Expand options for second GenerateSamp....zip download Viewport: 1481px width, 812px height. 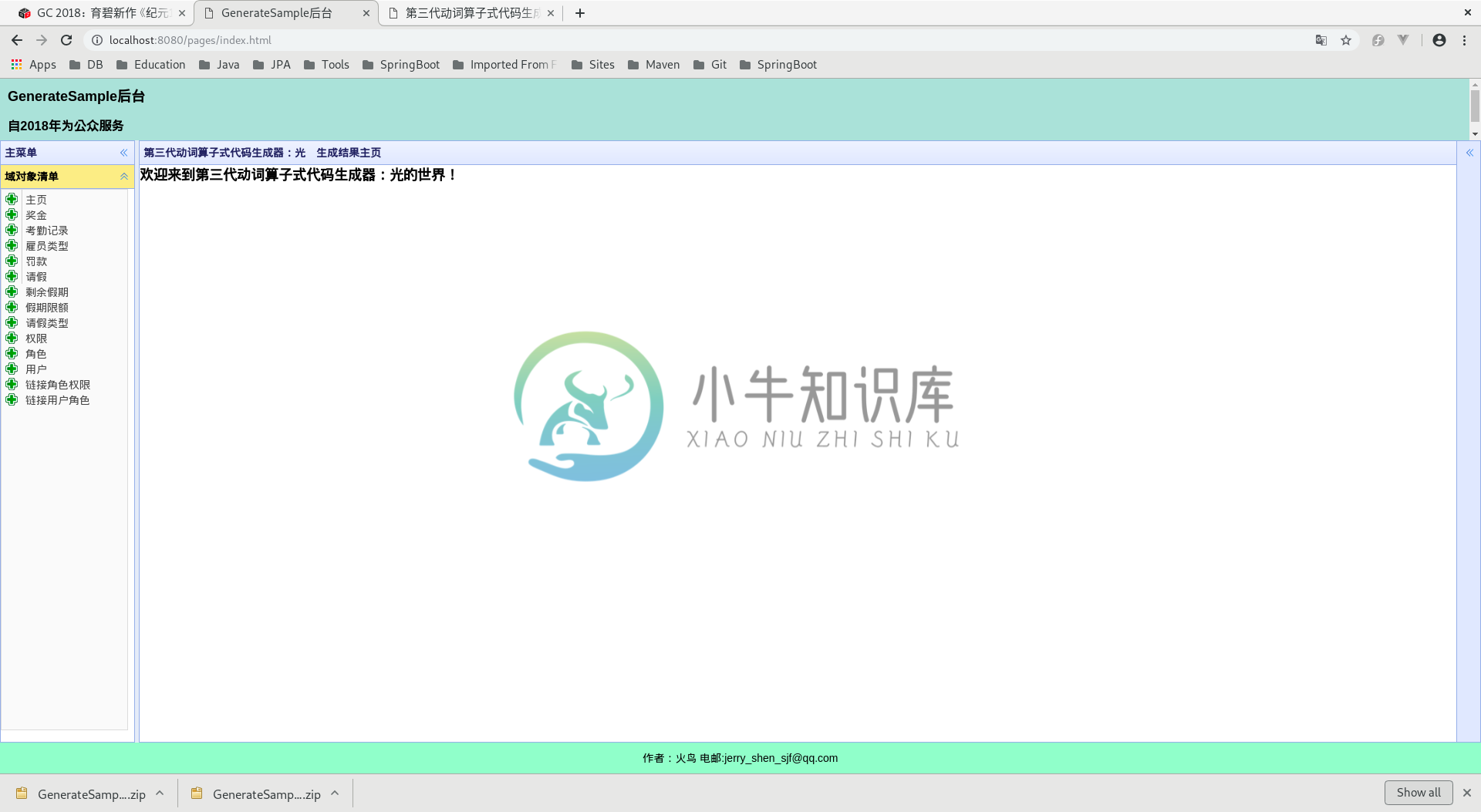coord(335,793)
